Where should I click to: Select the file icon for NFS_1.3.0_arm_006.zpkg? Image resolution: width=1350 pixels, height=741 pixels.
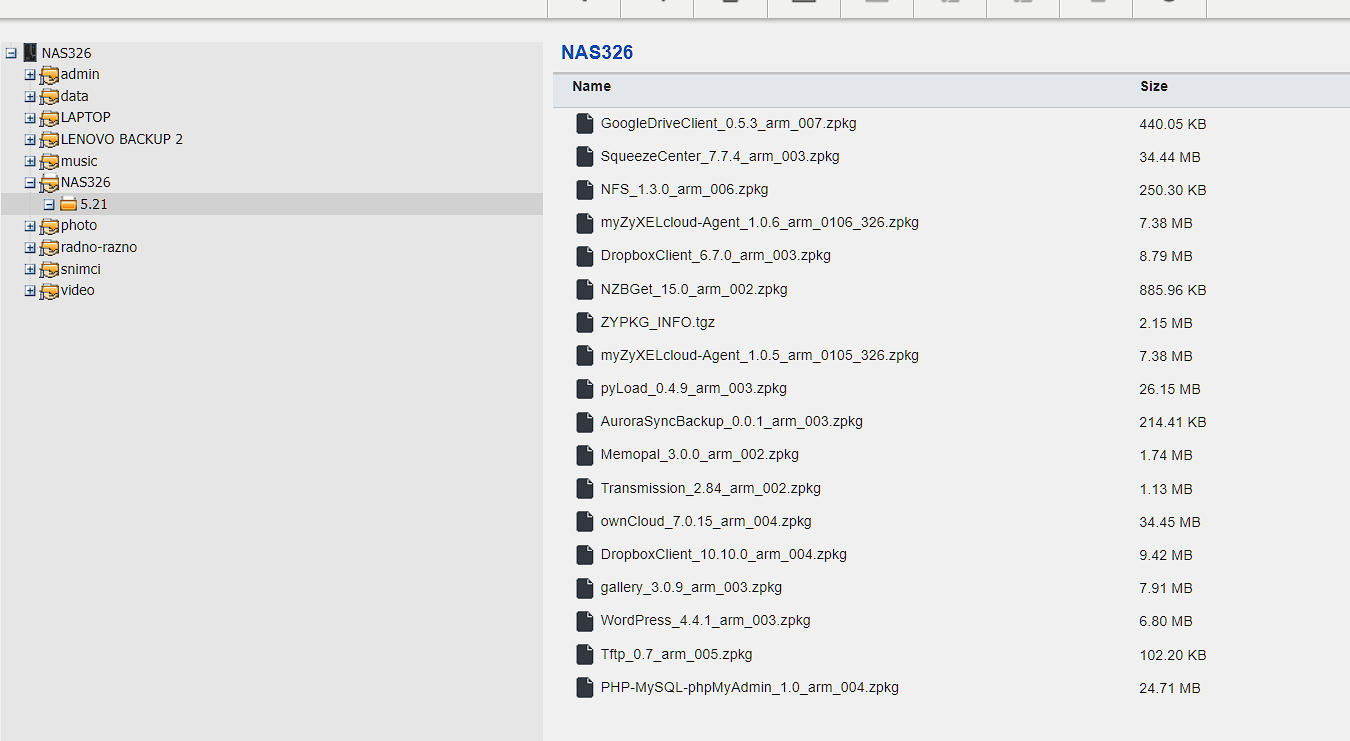click(585, 190)
